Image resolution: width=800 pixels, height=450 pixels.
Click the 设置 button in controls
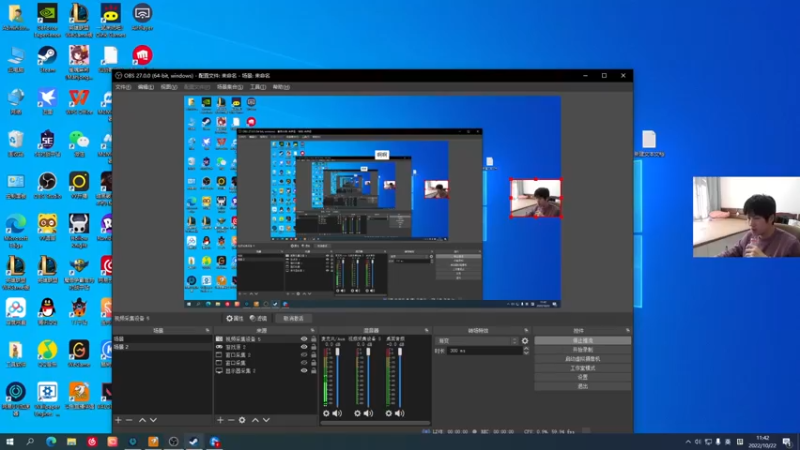(582, 377)
